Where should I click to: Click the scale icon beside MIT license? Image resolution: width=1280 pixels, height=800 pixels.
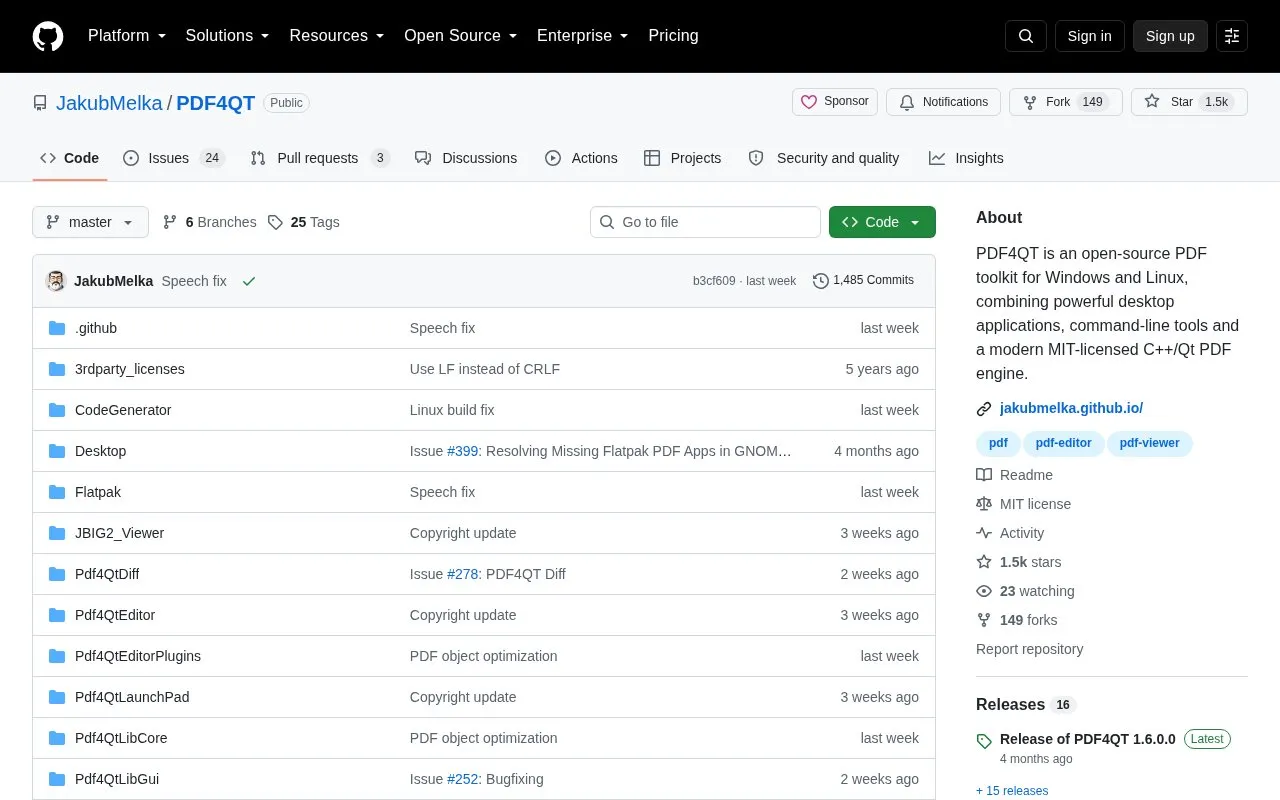click(x=984, y=504)
